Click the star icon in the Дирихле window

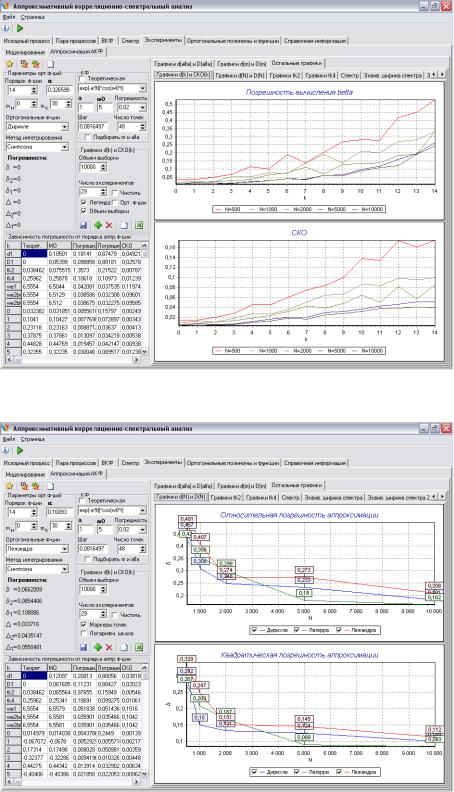(10, 64)
